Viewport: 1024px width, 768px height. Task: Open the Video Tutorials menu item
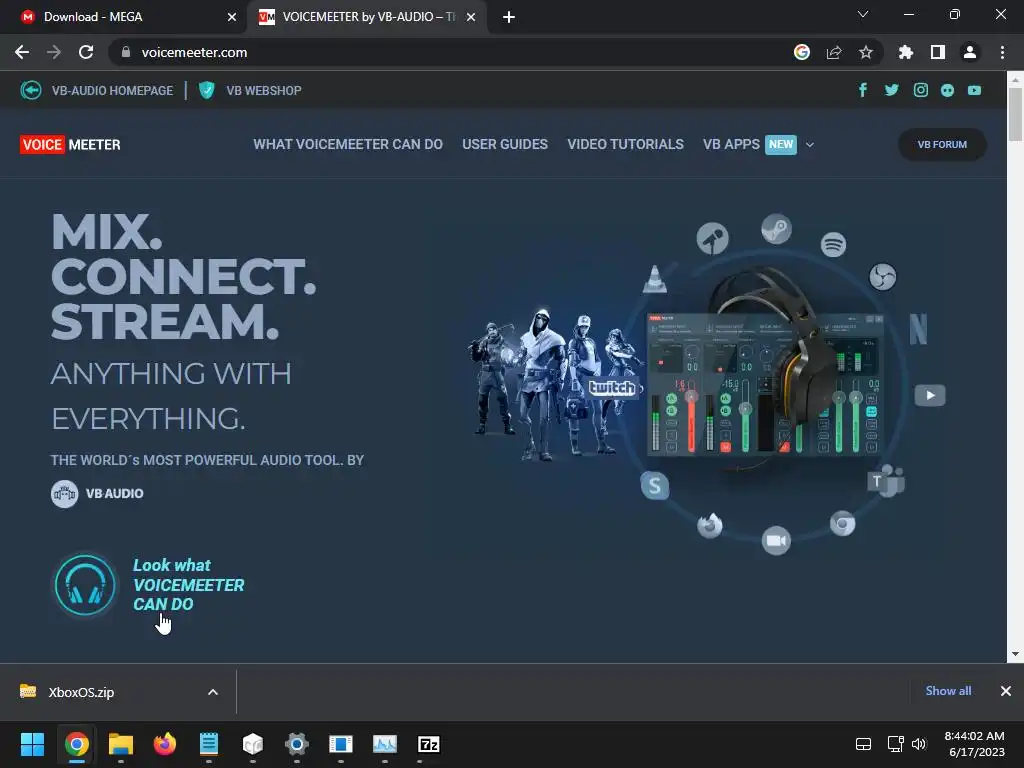pyautogui.click(x=626, y=144)
